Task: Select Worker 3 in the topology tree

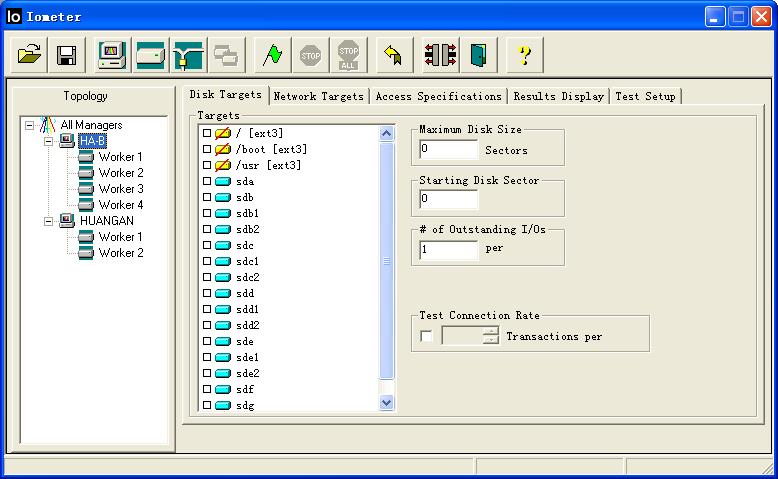Action: coord(120,189)
